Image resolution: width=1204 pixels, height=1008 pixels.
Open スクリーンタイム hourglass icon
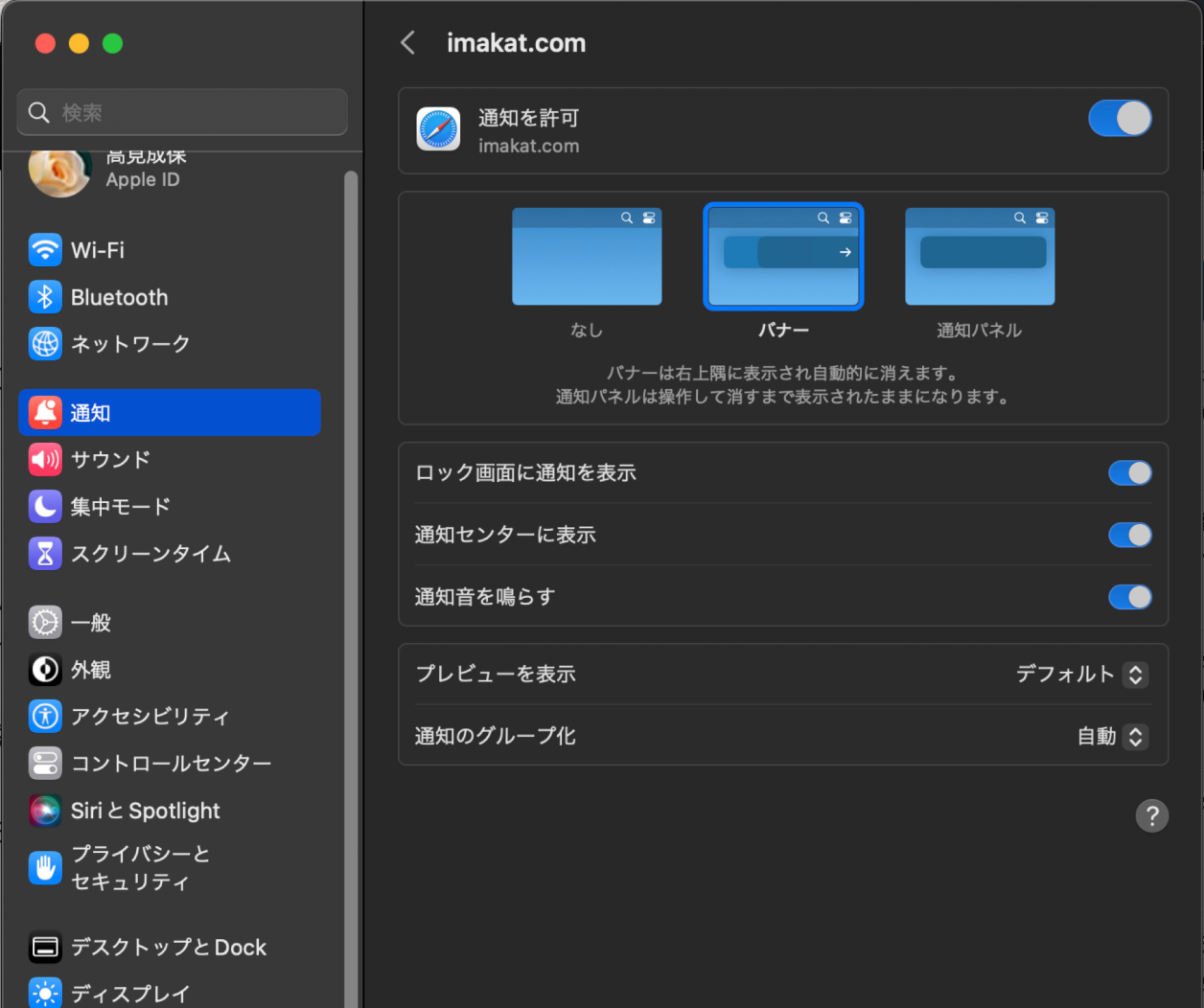coord(45,553)
